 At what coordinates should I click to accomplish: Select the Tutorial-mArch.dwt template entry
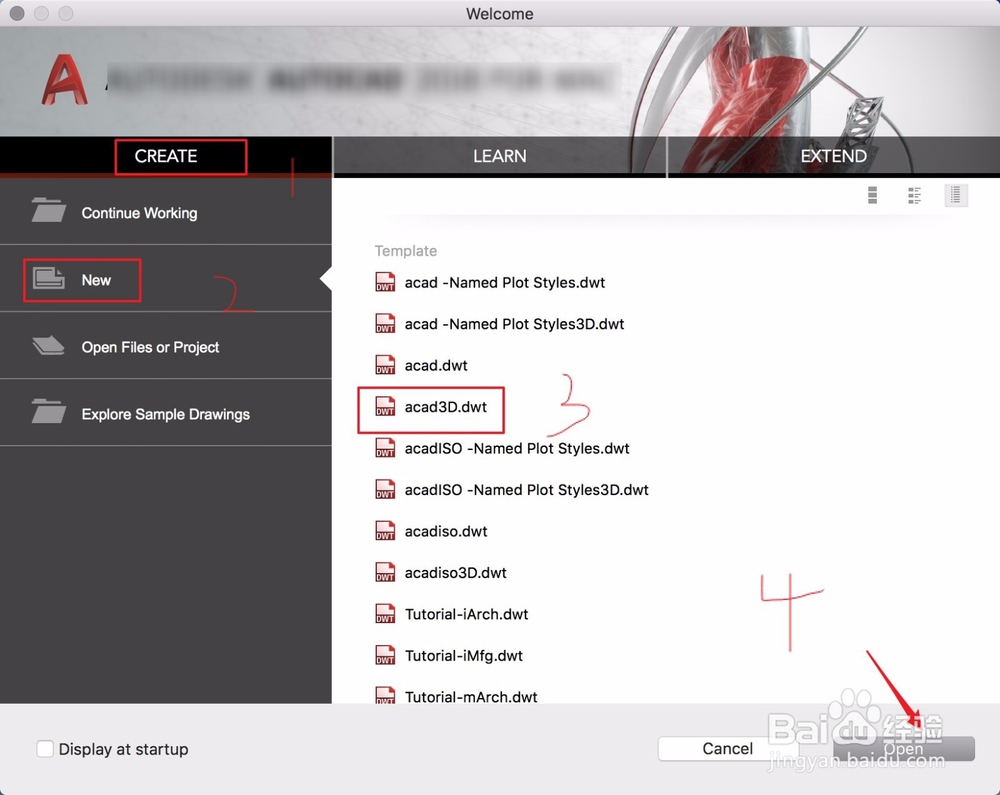coord(470,696)
